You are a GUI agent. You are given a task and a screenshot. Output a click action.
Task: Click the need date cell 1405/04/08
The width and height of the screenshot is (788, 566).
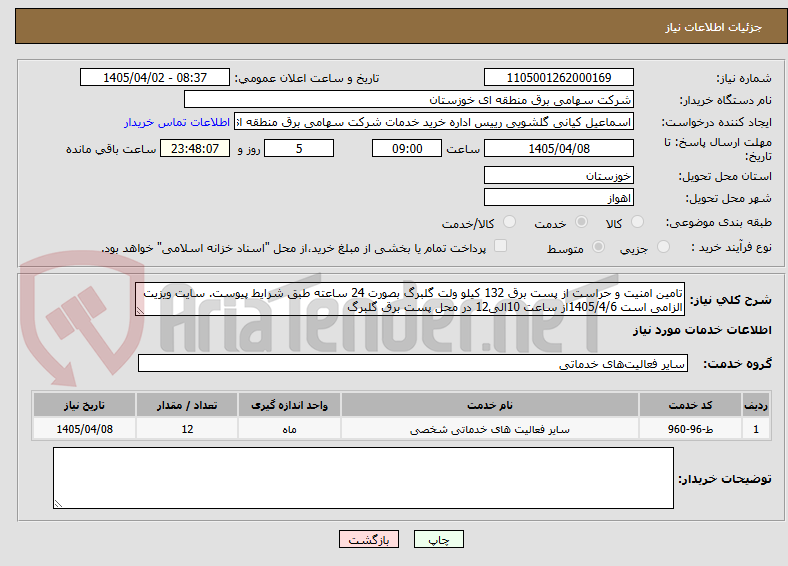[84, 429]
